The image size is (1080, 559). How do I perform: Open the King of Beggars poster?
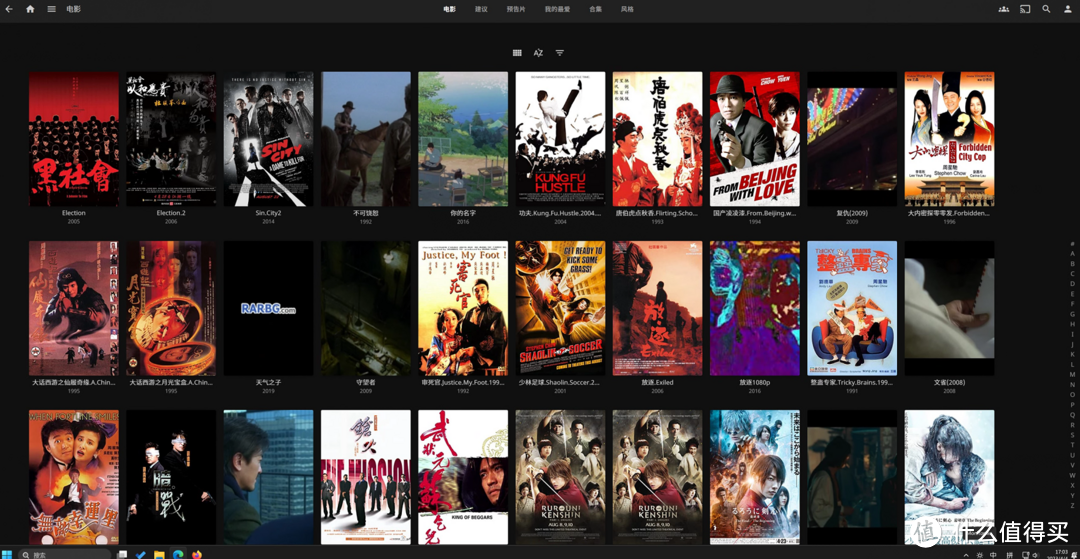(463, 478)
